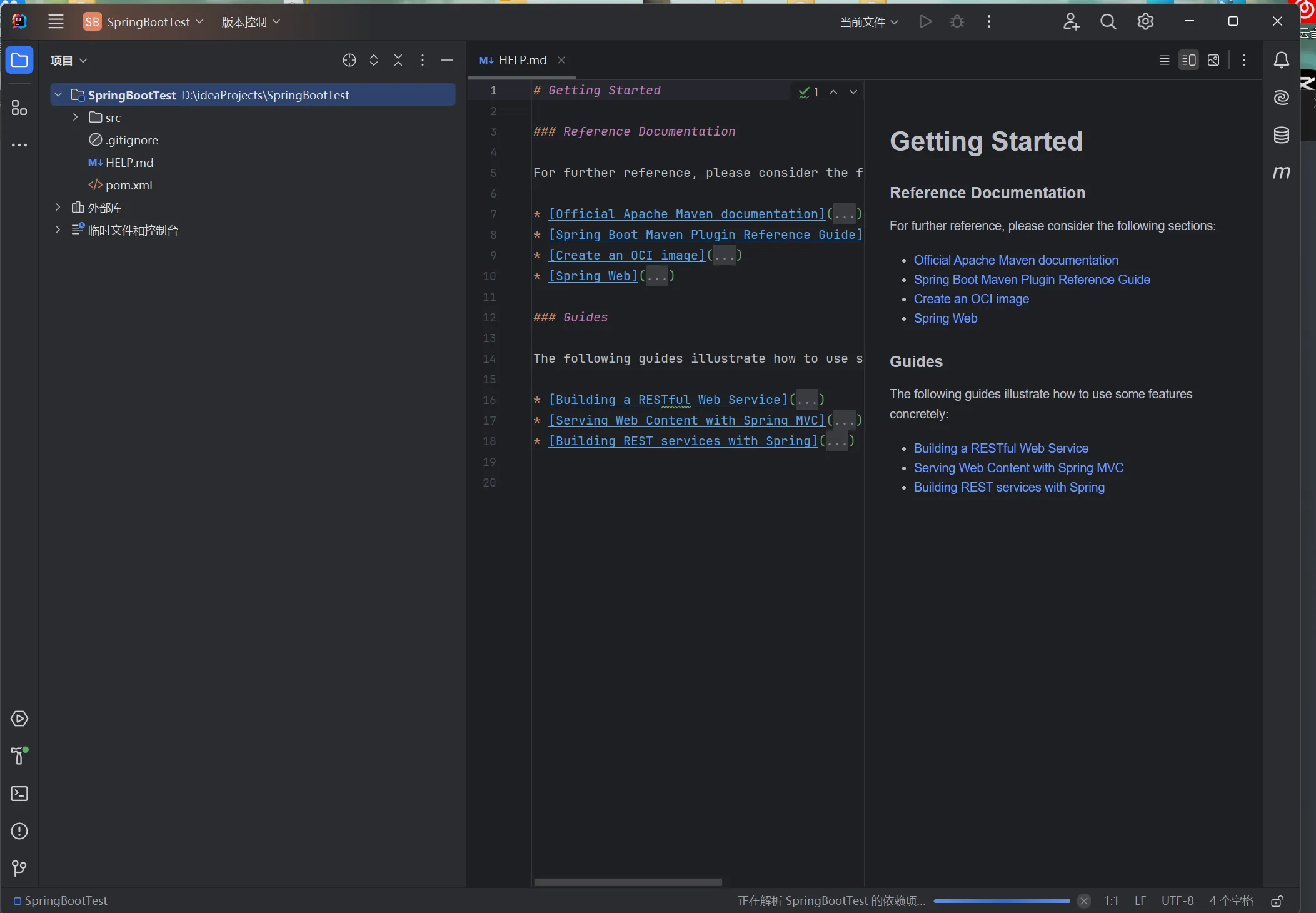Switch to editor-only view mode
This screenshot has width=1316, height=913.
pos(1164,60)
